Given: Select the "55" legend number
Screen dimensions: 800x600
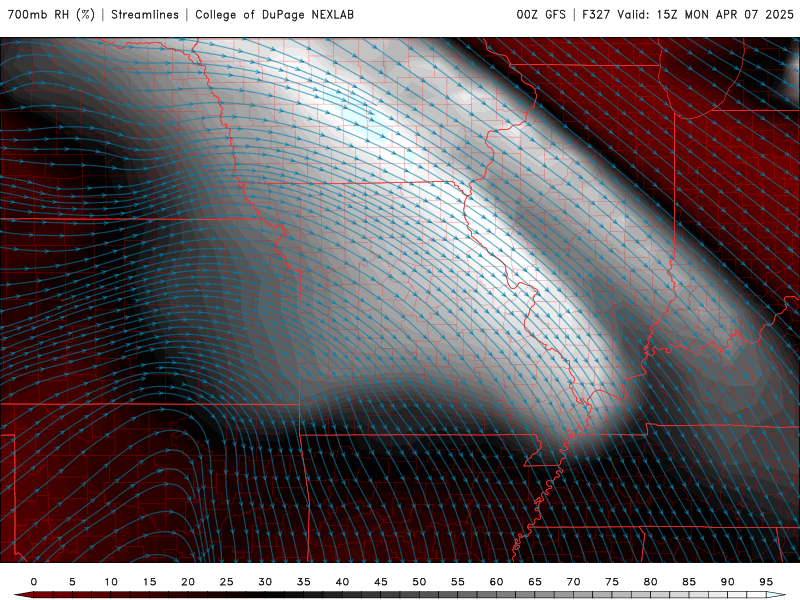Looking at the screenshot, I should [x=458, y=582].
